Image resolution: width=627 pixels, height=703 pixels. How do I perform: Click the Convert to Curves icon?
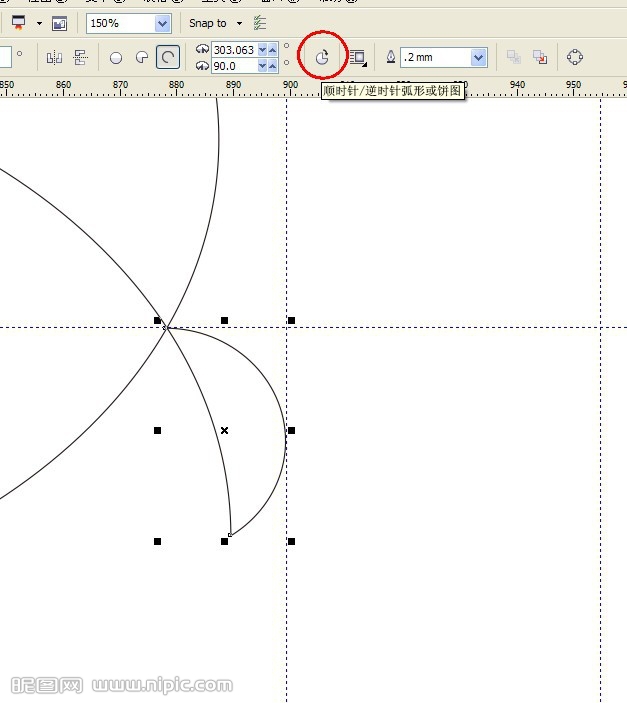(575, 57)
